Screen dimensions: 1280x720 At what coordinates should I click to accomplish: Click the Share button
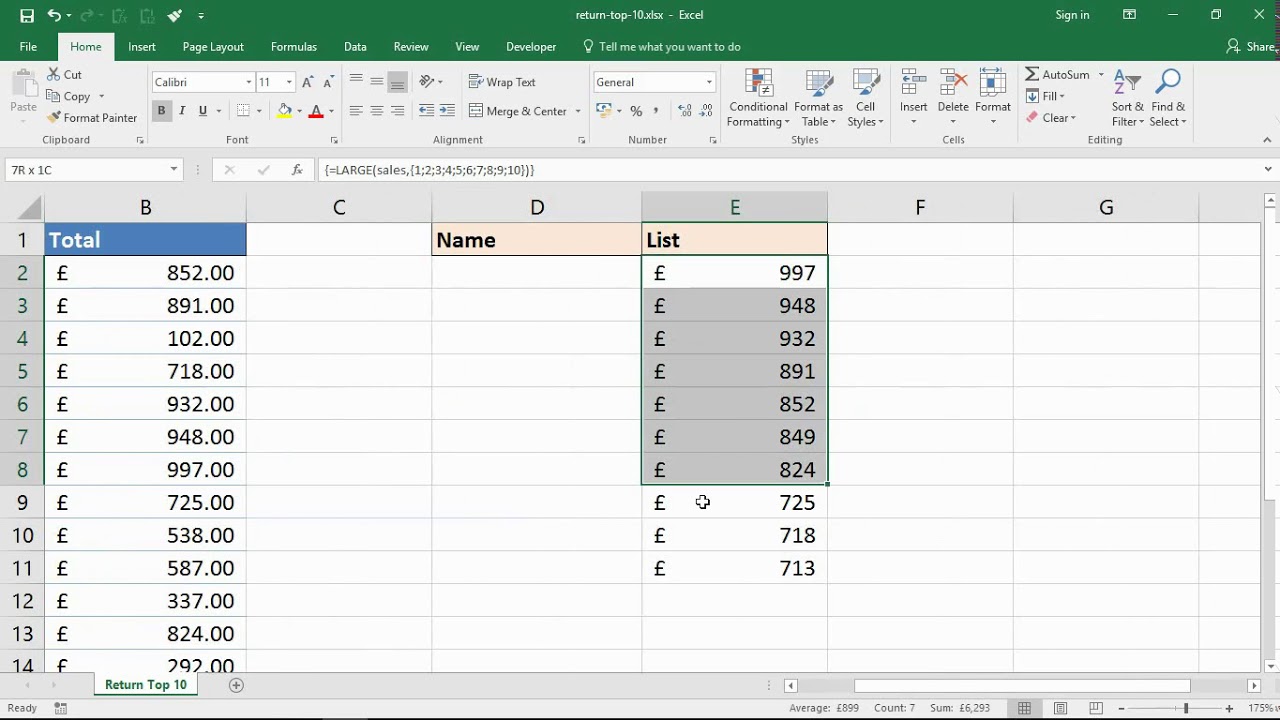(x=1251, y=47)
